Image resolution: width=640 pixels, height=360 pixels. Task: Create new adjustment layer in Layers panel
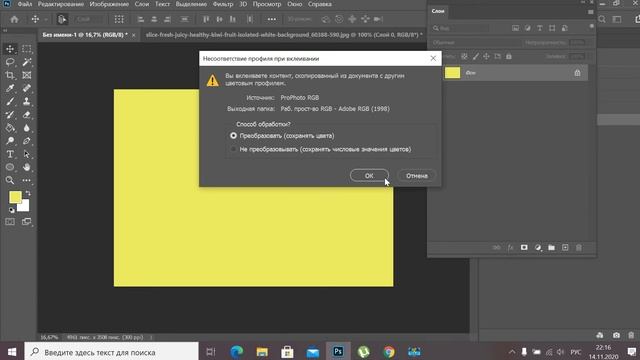(538, 247)
